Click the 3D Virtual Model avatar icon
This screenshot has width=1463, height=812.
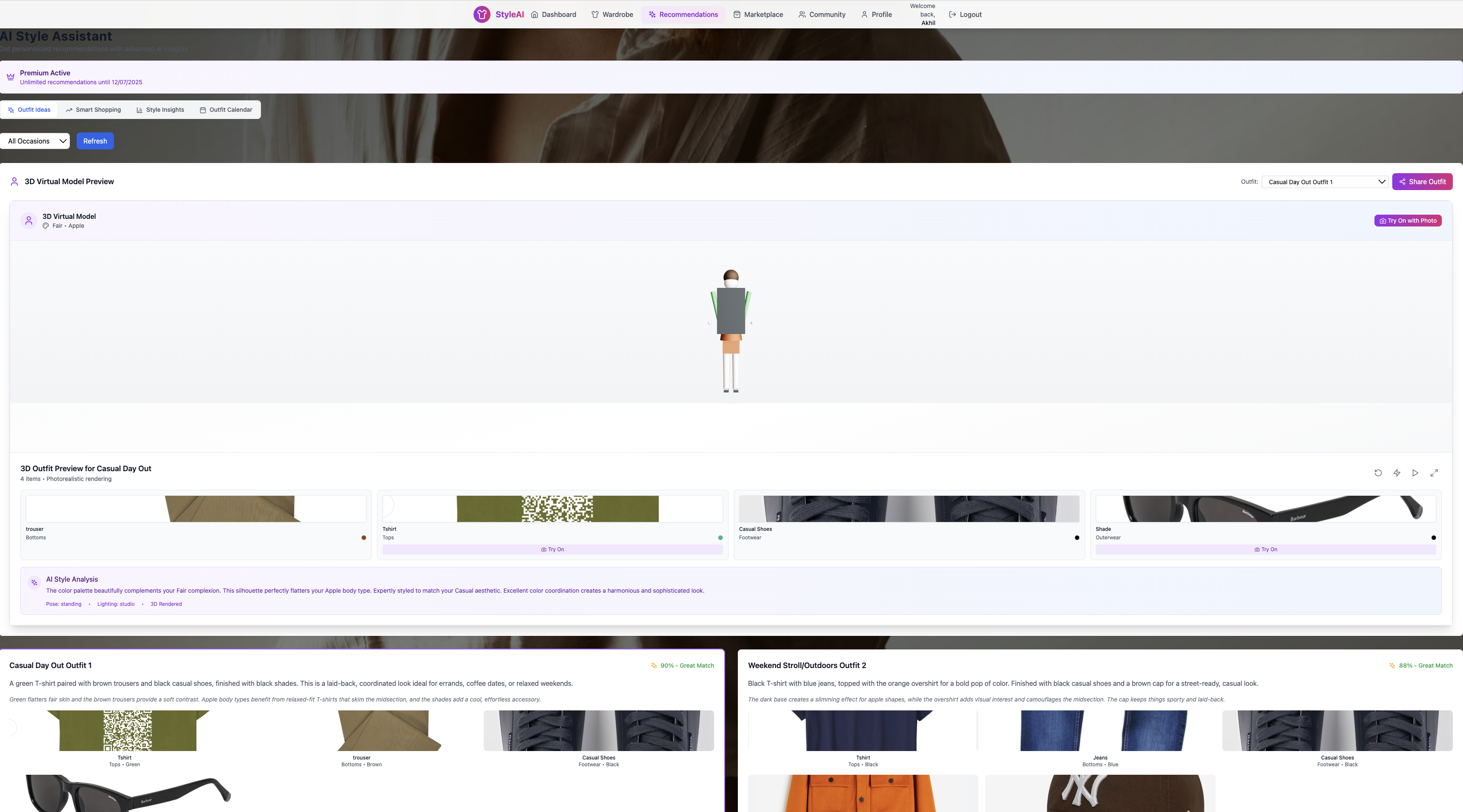tap(28, 220)
